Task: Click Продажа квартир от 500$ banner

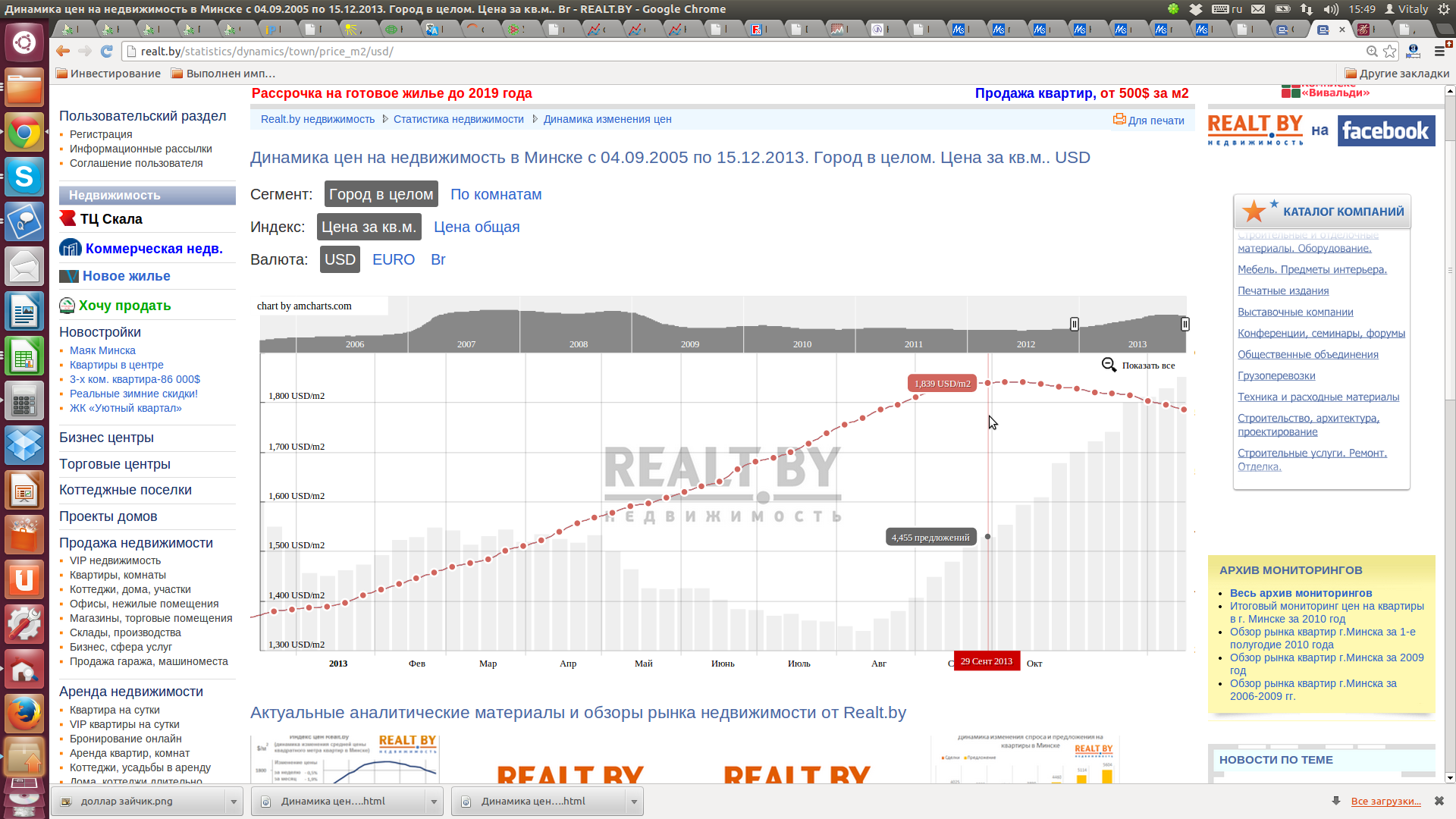Action: click(x=1081, y=93)
